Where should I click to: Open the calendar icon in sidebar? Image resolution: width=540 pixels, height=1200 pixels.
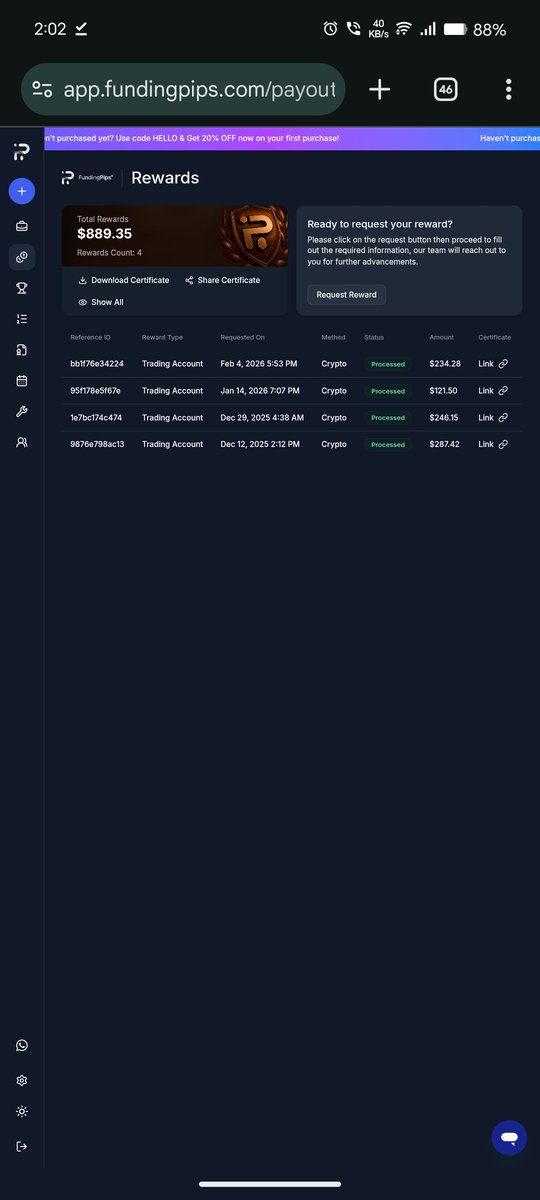point(22,381)
